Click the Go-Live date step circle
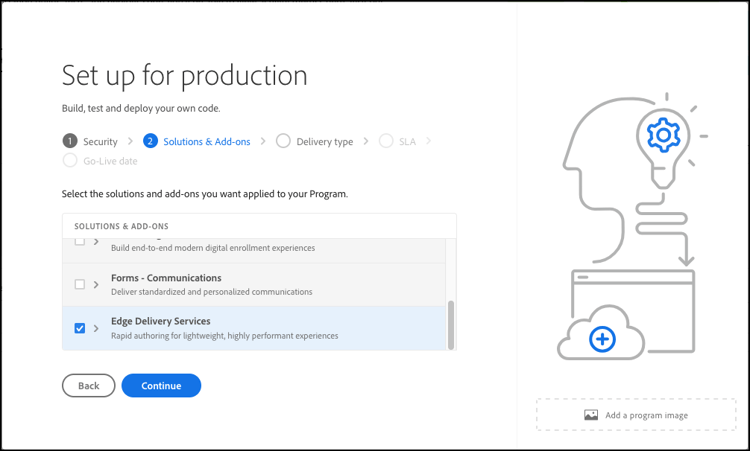This screenshot has width=750, height=451. click(x=70, y=161)
